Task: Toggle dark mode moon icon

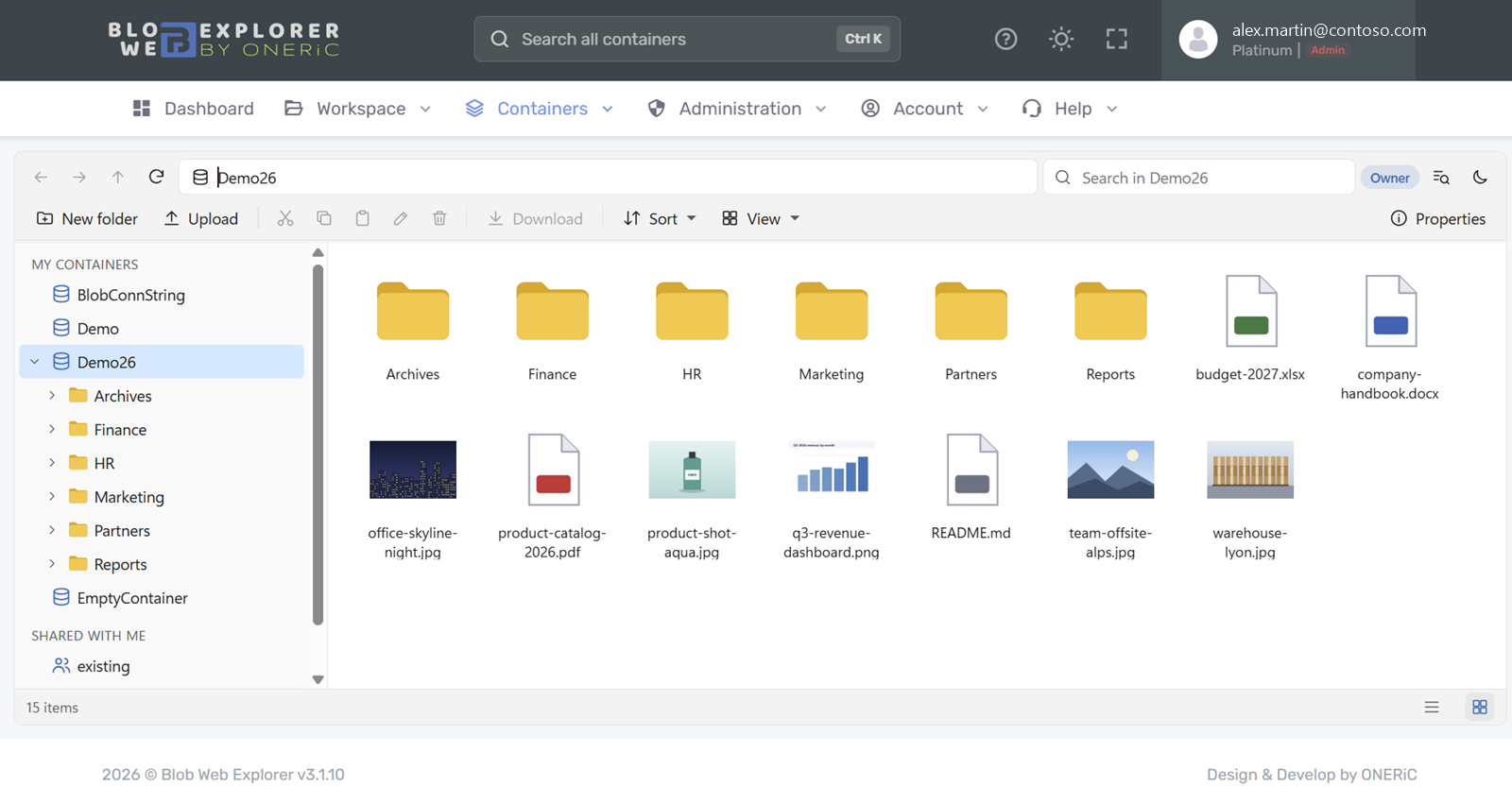Action: (x=1480, y=177)
